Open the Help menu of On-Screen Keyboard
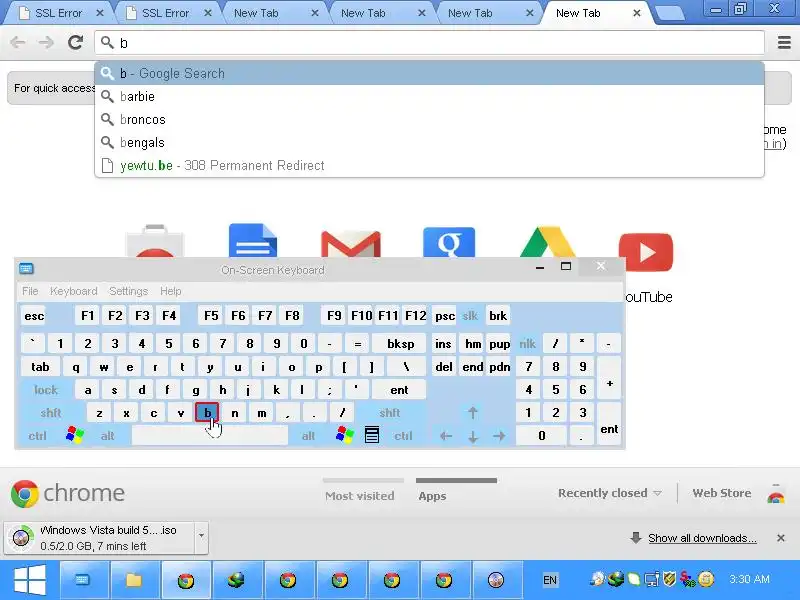This screenshot has height=600, width=800. (170, 291)
